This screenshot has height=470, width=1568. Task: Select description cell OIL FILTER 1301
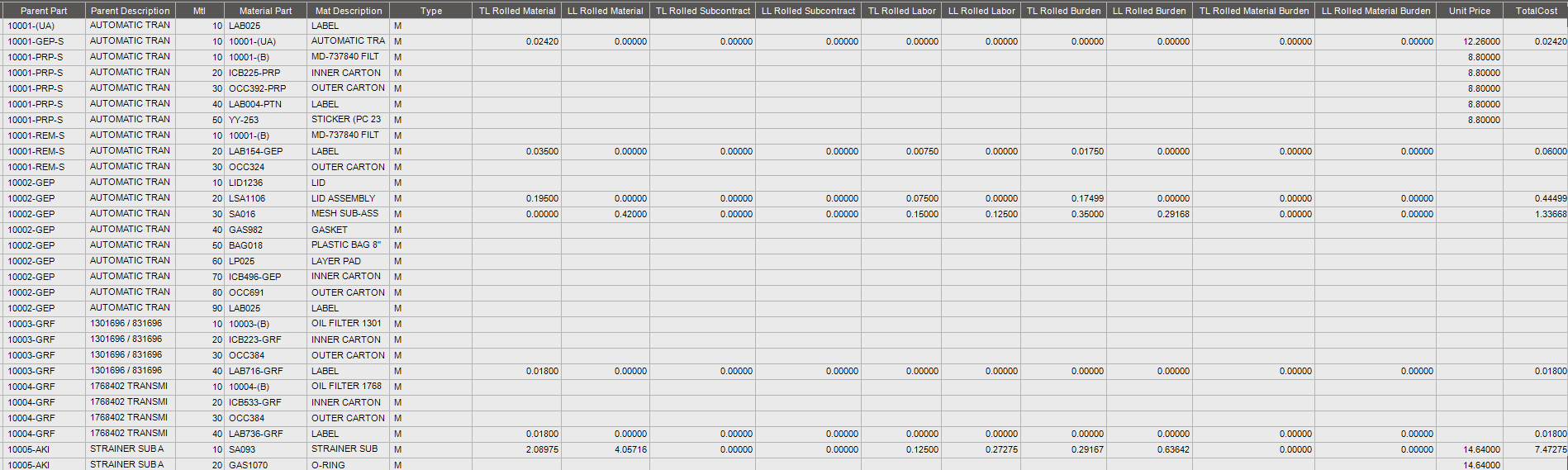(x=348, y=324)
